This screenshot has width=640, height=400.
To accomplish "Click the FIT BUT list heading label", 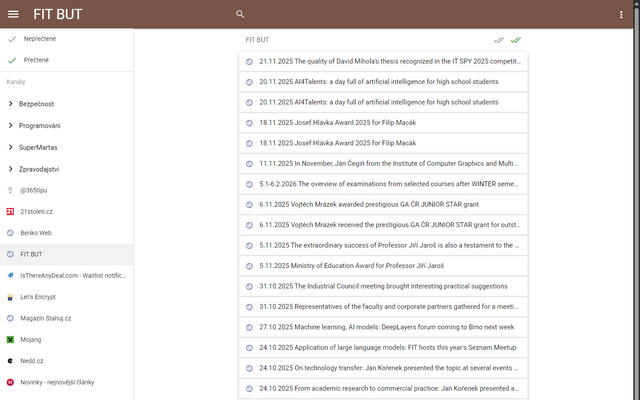I will click(257, 40).
